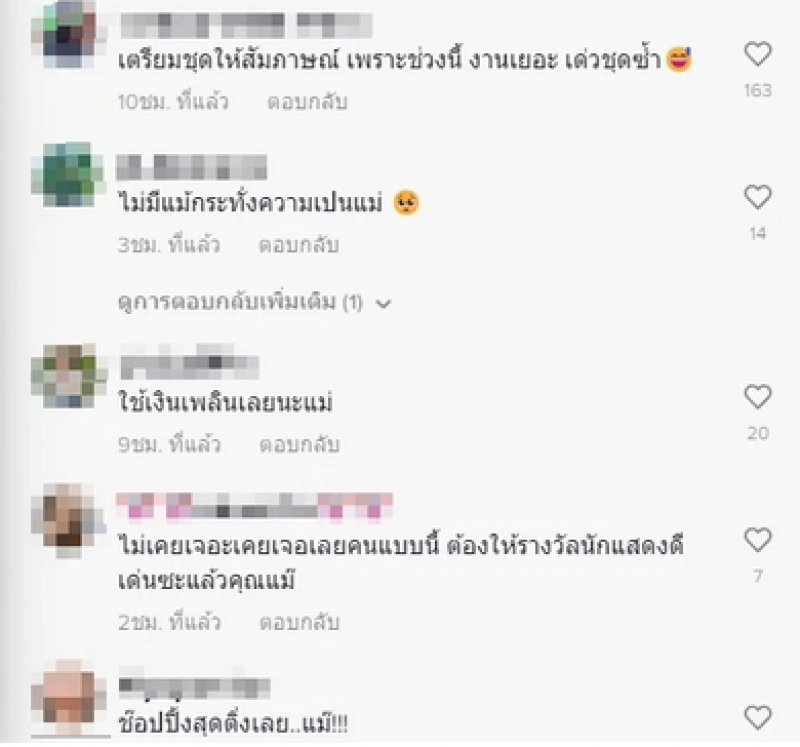
Task: Open the last commenter's pink avatar
Action: [69, 697]
